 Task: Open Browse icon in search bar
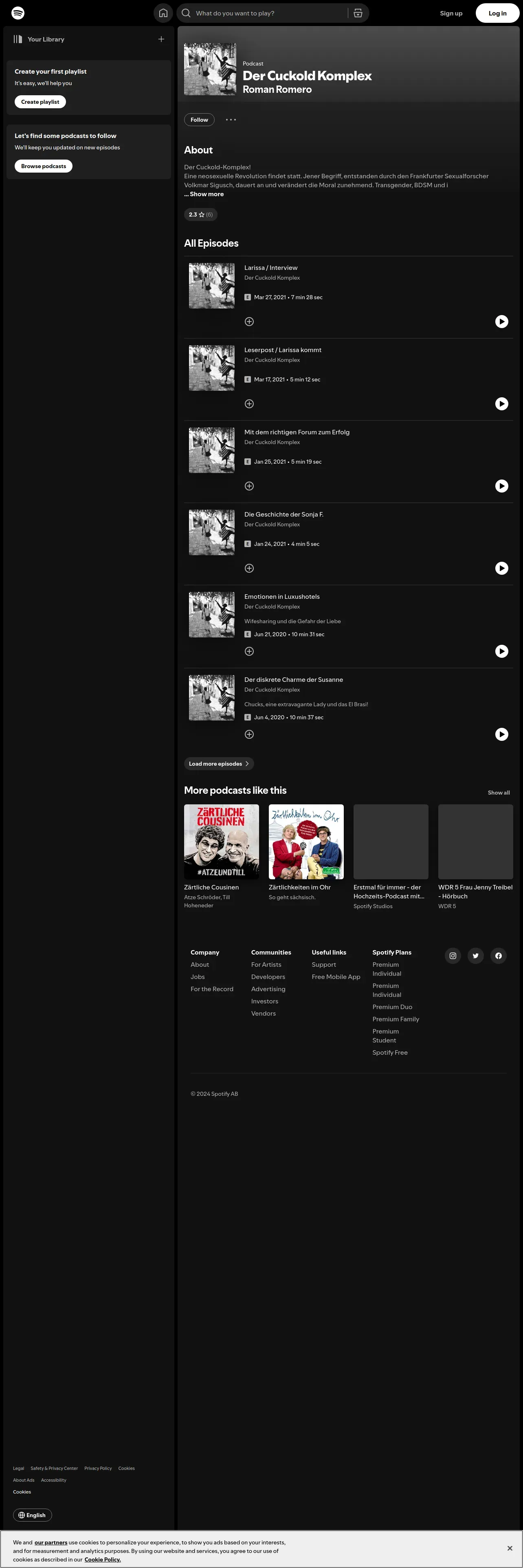point(358,13)
